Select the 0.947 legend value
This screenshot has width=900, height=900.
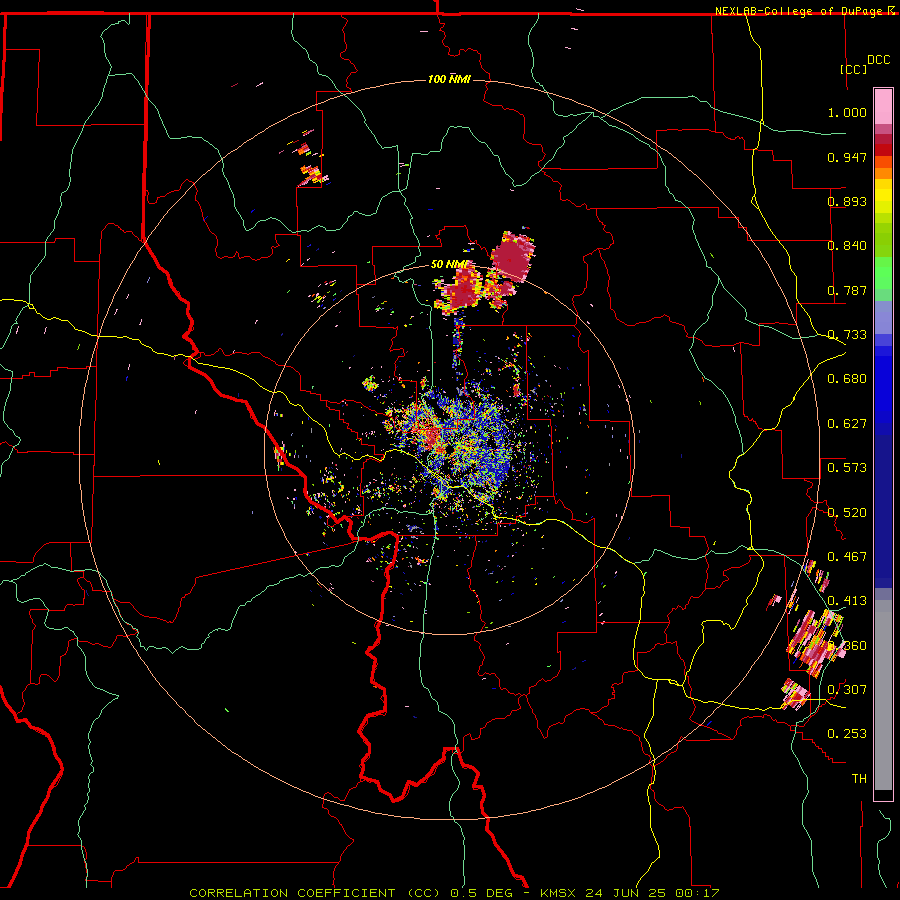point(847,157)
